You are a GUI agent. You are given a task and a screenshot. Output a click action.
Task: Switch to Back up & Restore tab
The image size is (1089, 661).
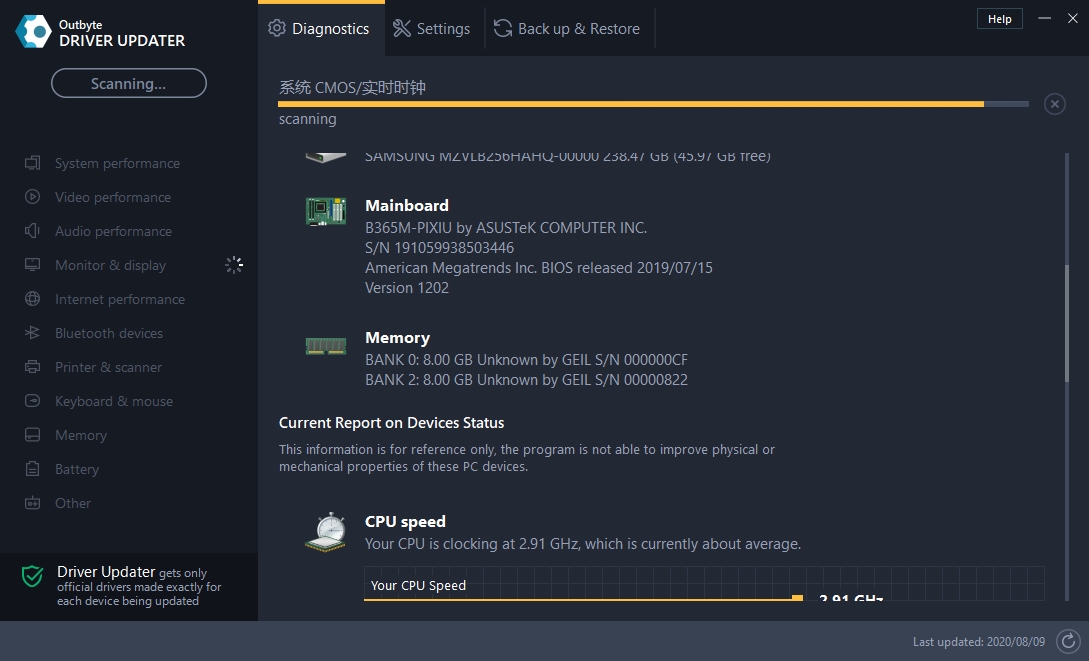pyautogui.click(x=567, y=29)
